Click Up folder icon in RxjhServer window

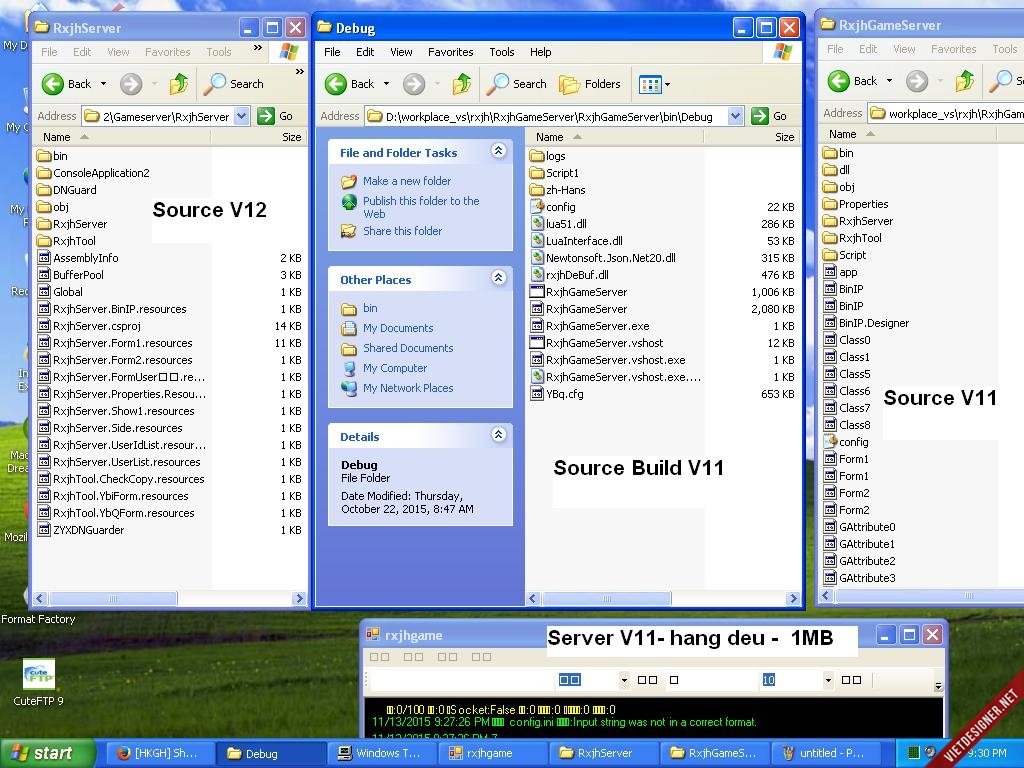pos(178,84)
